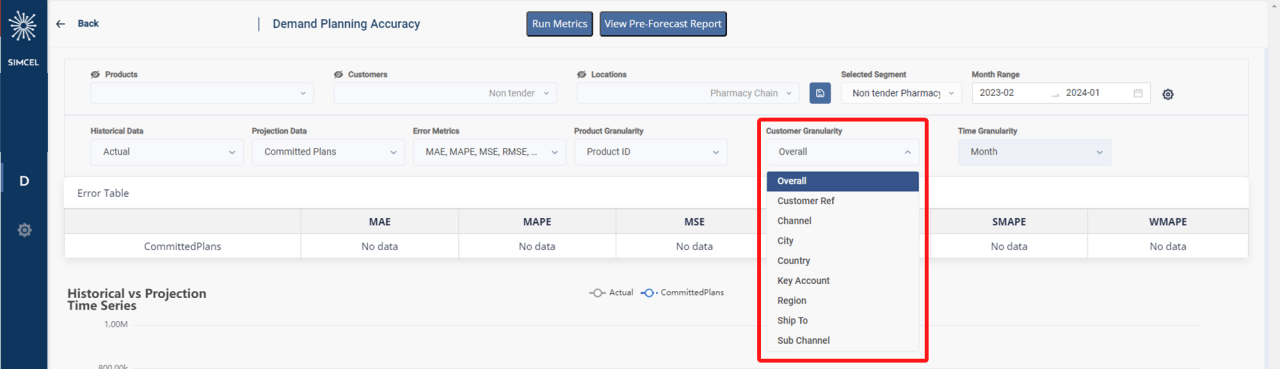
Task: Click the SMAPE column header
Action: tap(1009, 221)
